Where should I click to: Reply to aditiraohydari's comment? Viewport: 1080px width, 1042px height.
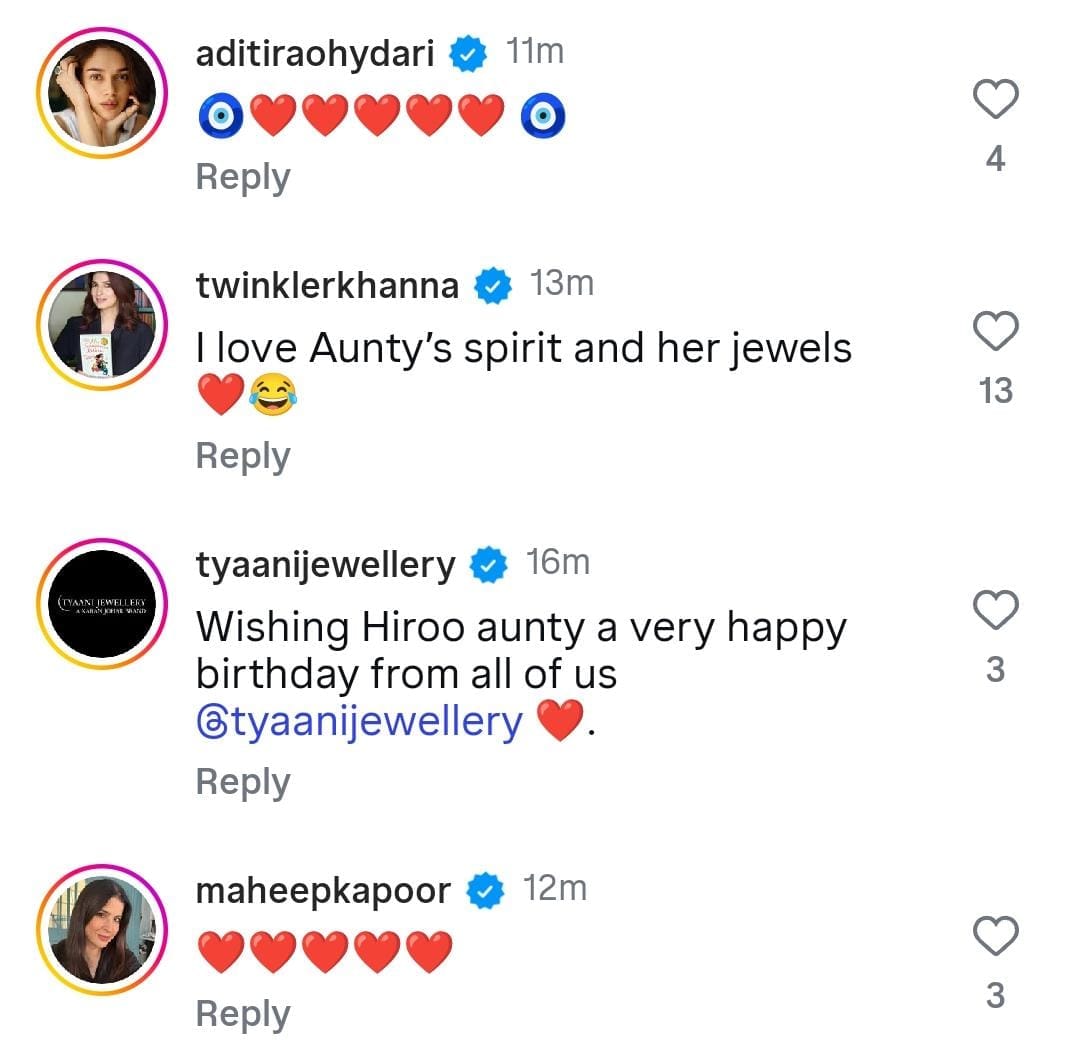pyautogui.click(x=243, y=177)
